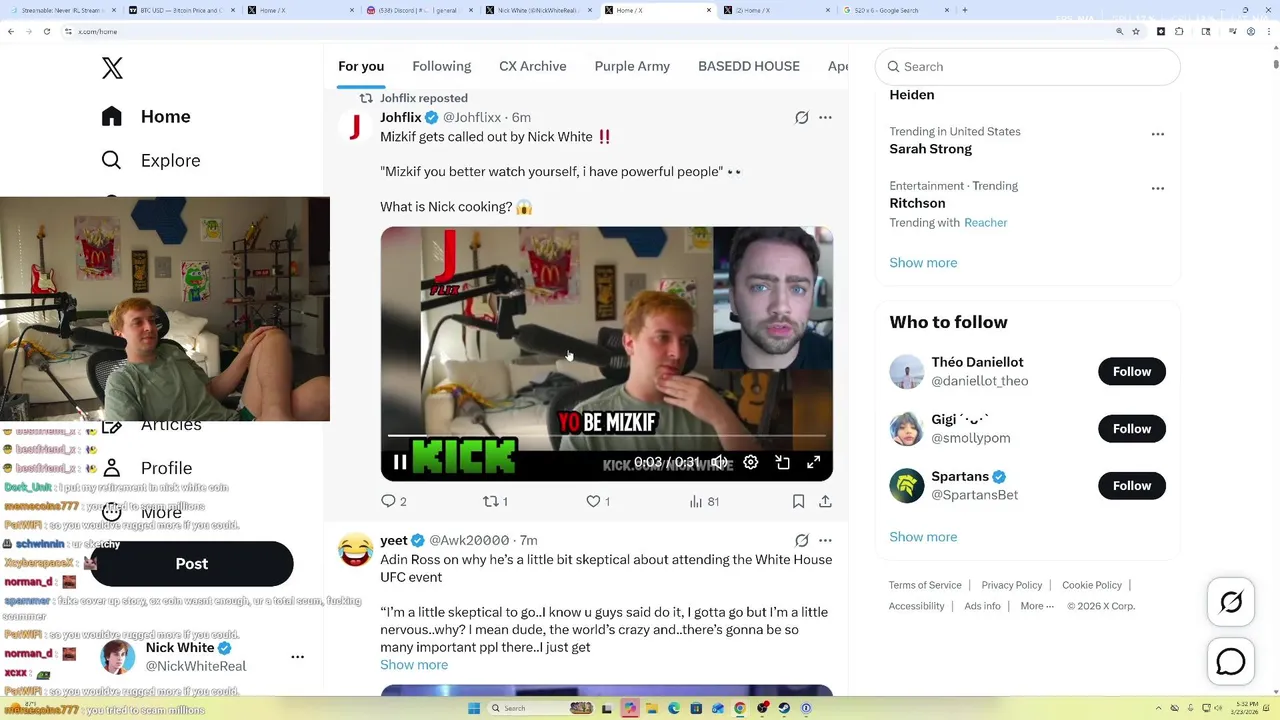Click Grok explain icon on yeet tweet
The width and height of the screenshot is (1280, 720).
tap(801, 540)
